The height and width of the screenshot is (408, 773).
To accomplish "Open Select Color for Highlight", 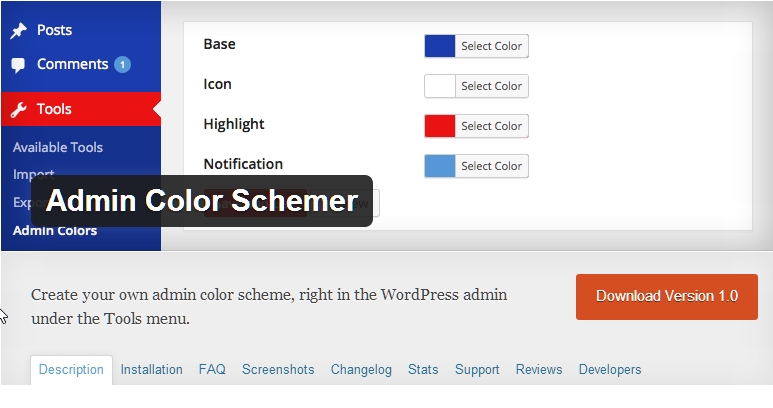I will coord(492,126).
